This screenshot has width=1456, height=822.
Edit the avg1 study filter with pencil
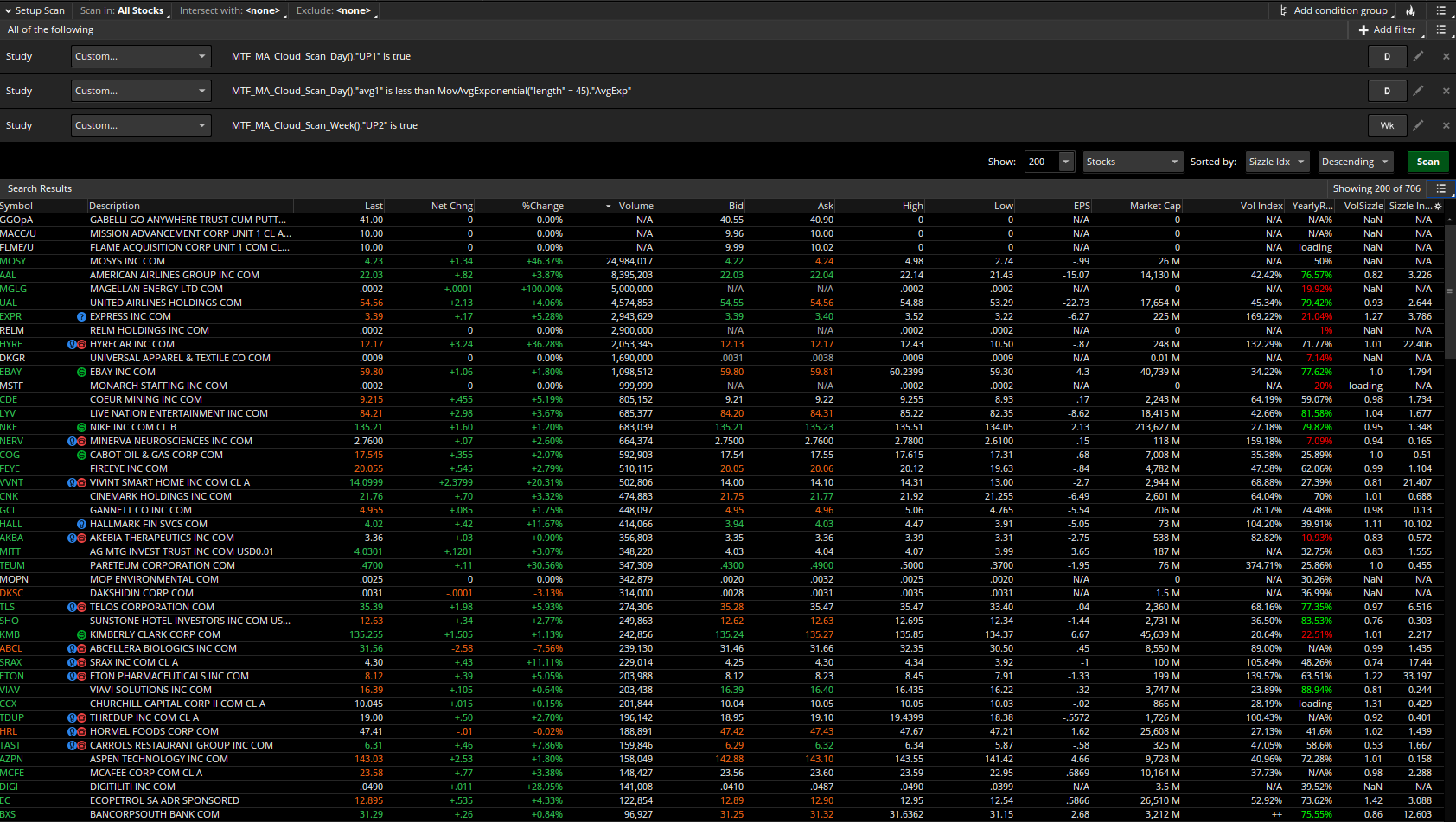1418,91
